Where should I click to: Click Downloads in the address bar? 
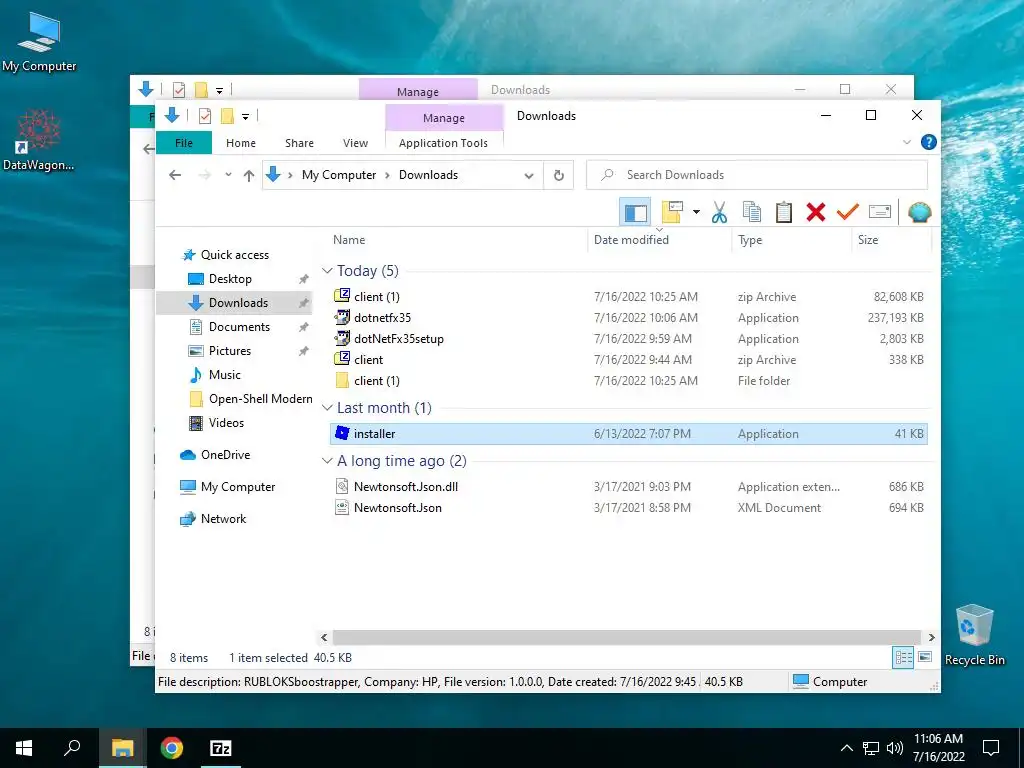coord(428,175)
